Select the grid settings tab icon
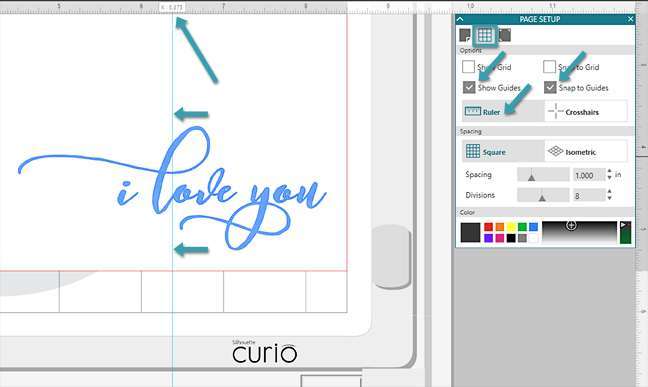 coord(485,35)
